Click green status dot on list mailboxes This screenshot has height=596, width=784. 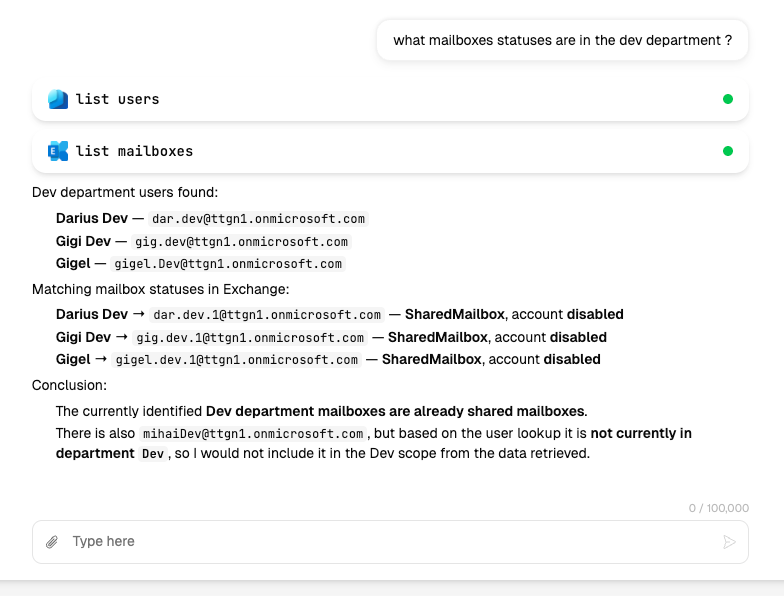[x=728, y=151]
